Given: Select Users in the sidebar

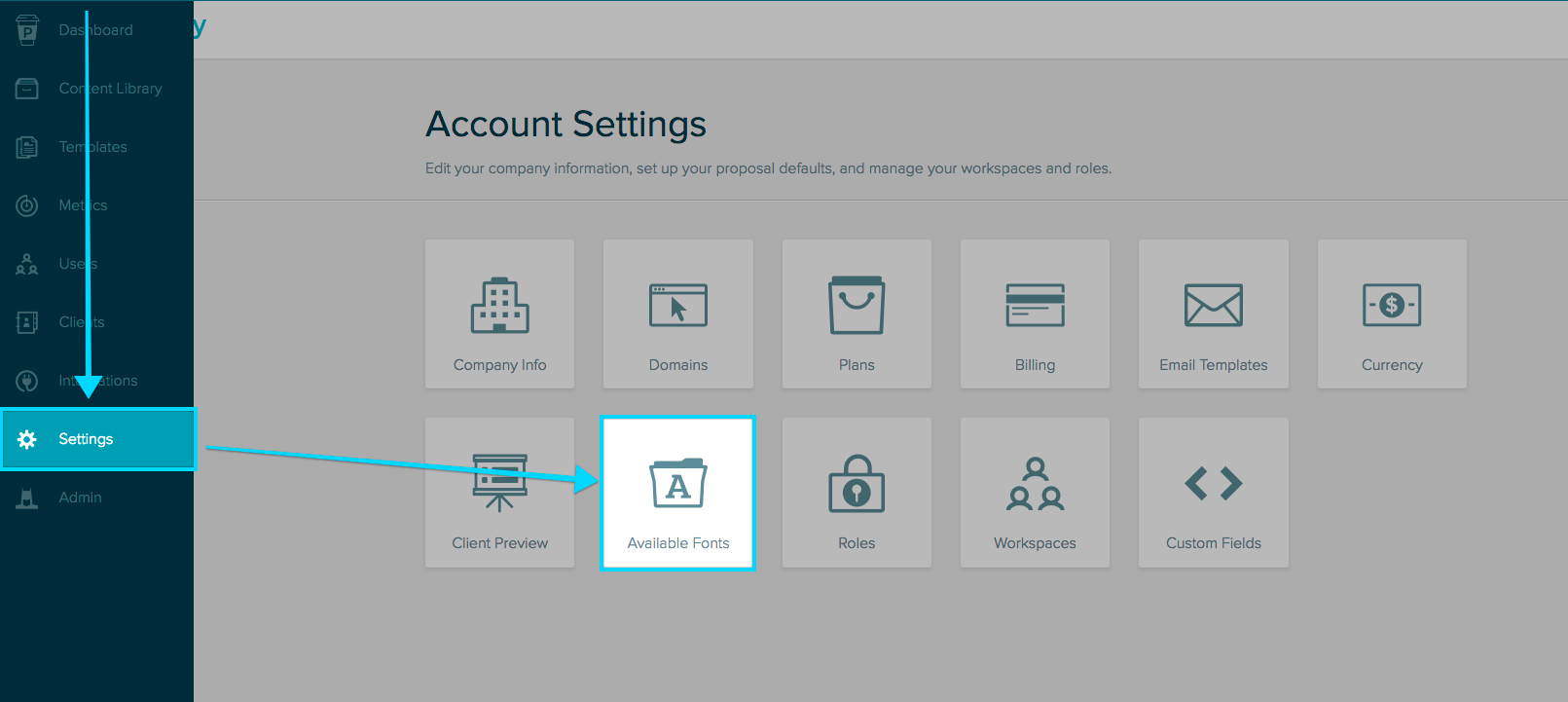Looking at the screenshot, I should 78,264.
